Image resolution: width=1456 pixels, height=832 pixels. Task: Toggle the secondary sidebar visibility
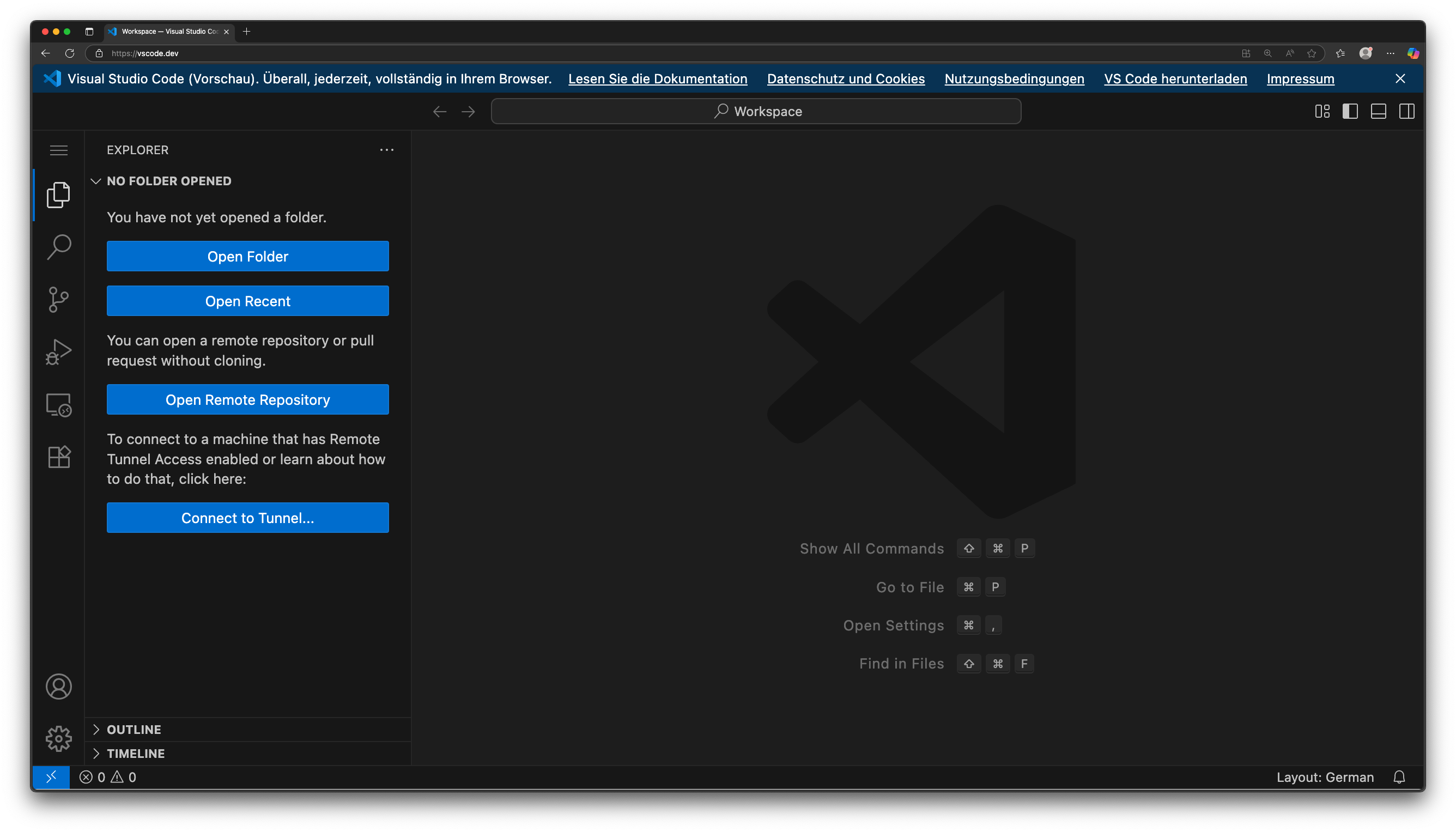point(1406,111)
